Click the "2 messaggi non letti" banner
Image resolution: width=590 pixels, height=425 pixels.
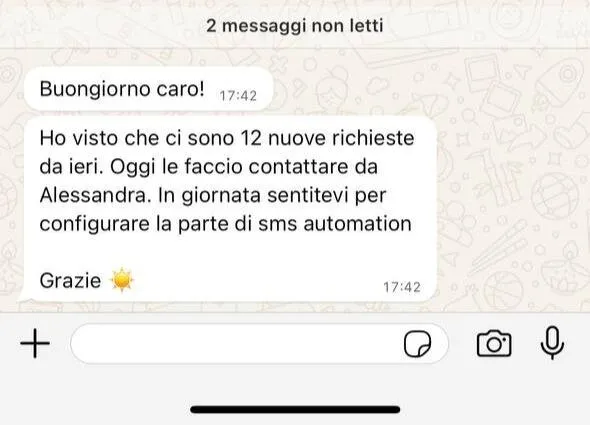(x=295, y=26)
